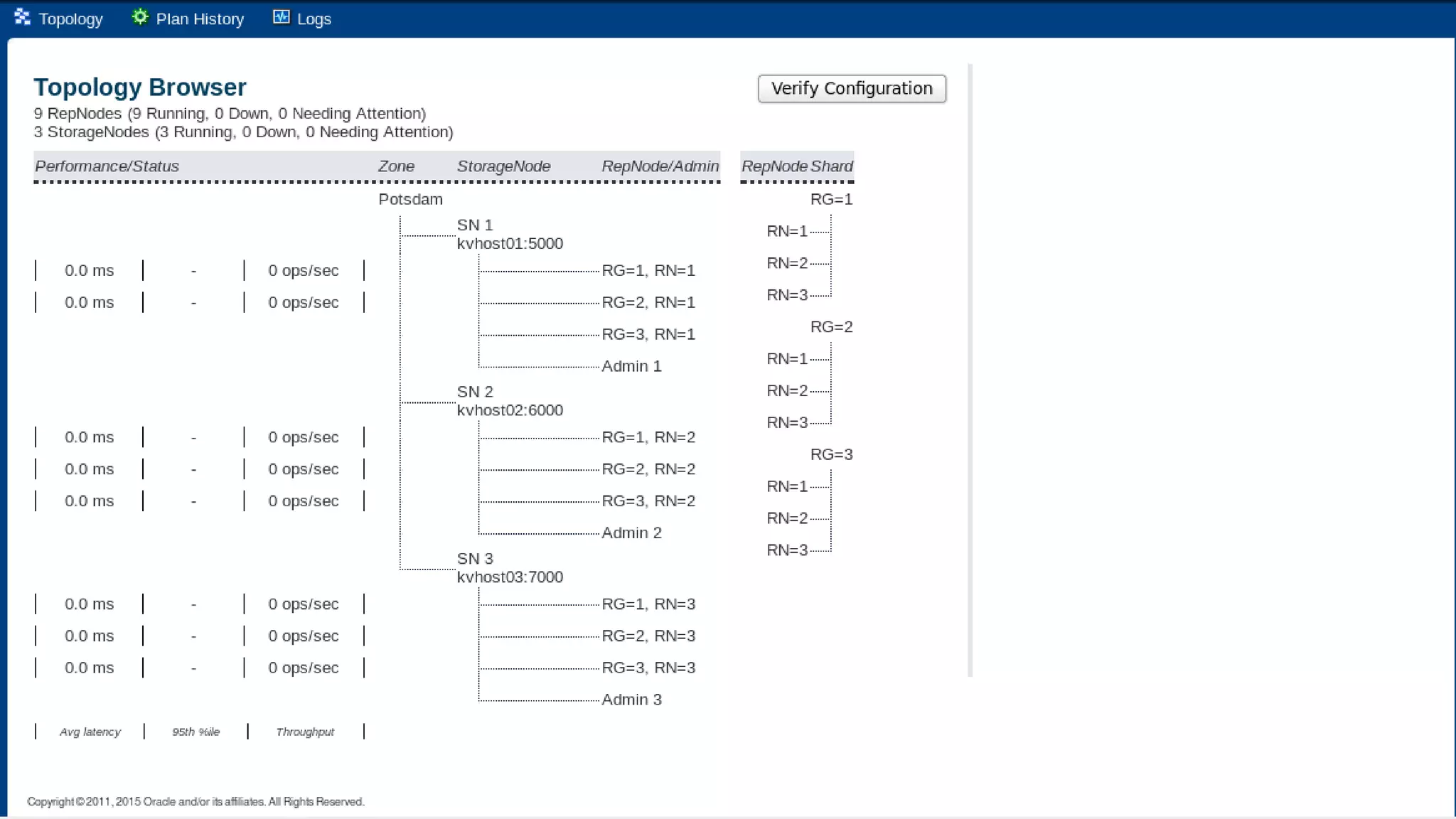Click the Performance/Status column header
Viewport: 1456px width, 819px height.
tap(107, 166)
